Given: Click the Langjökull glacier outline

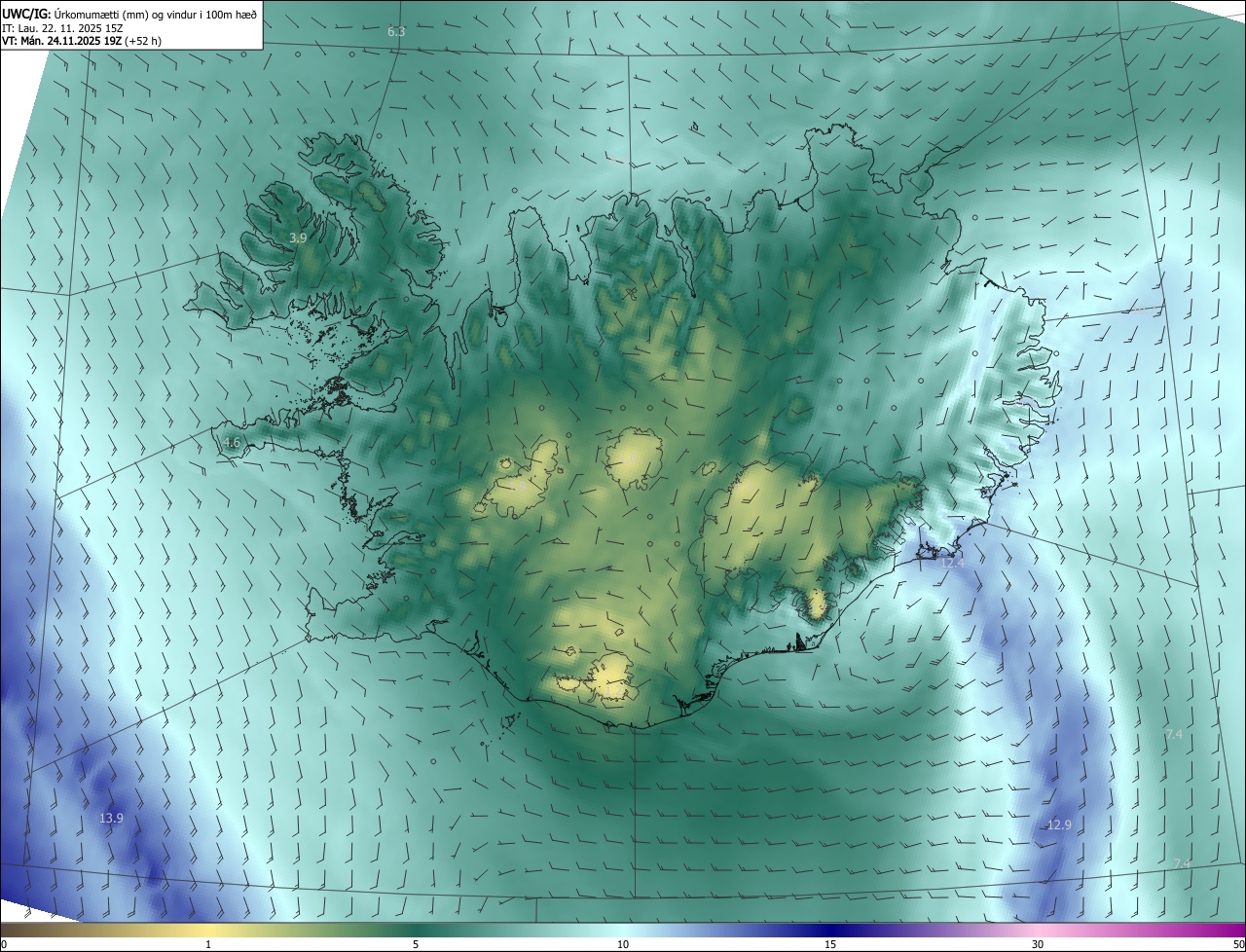Looking at the screenshot, I should coord(519,479).
